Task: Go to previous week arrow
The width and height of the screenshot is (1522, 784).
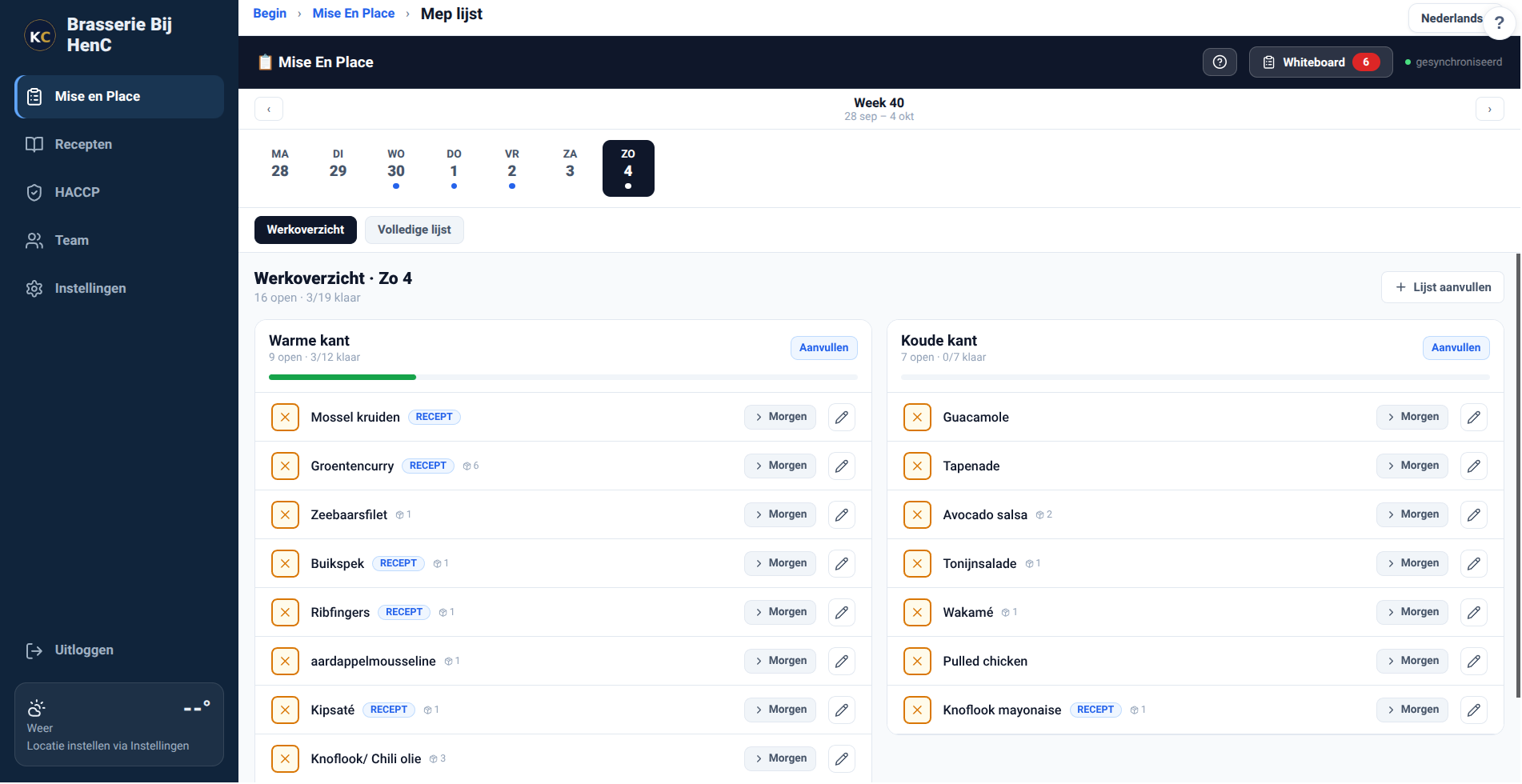Action: pos(269,109)
